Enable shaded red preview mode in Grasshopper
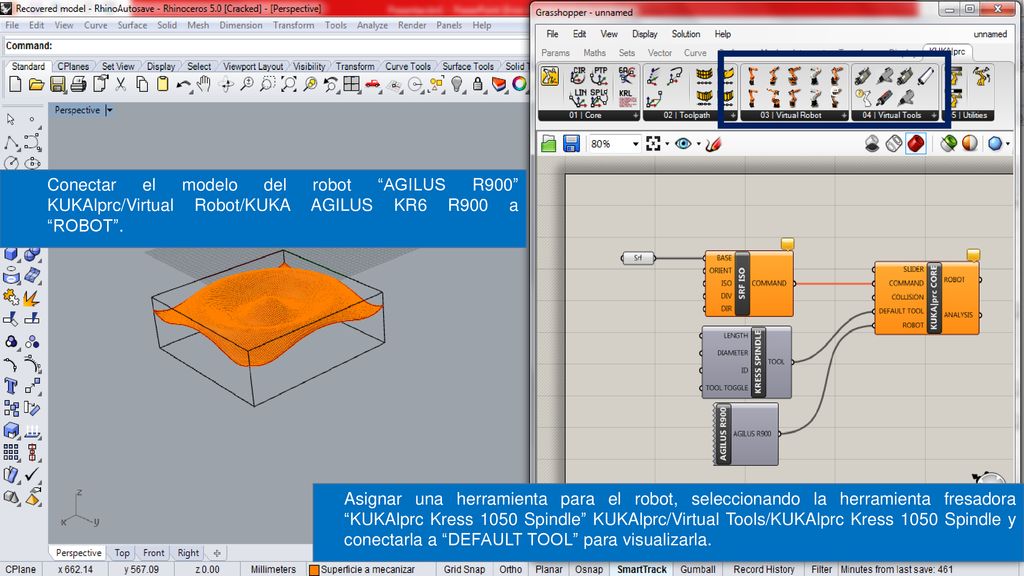 click(x=916, y=144)
